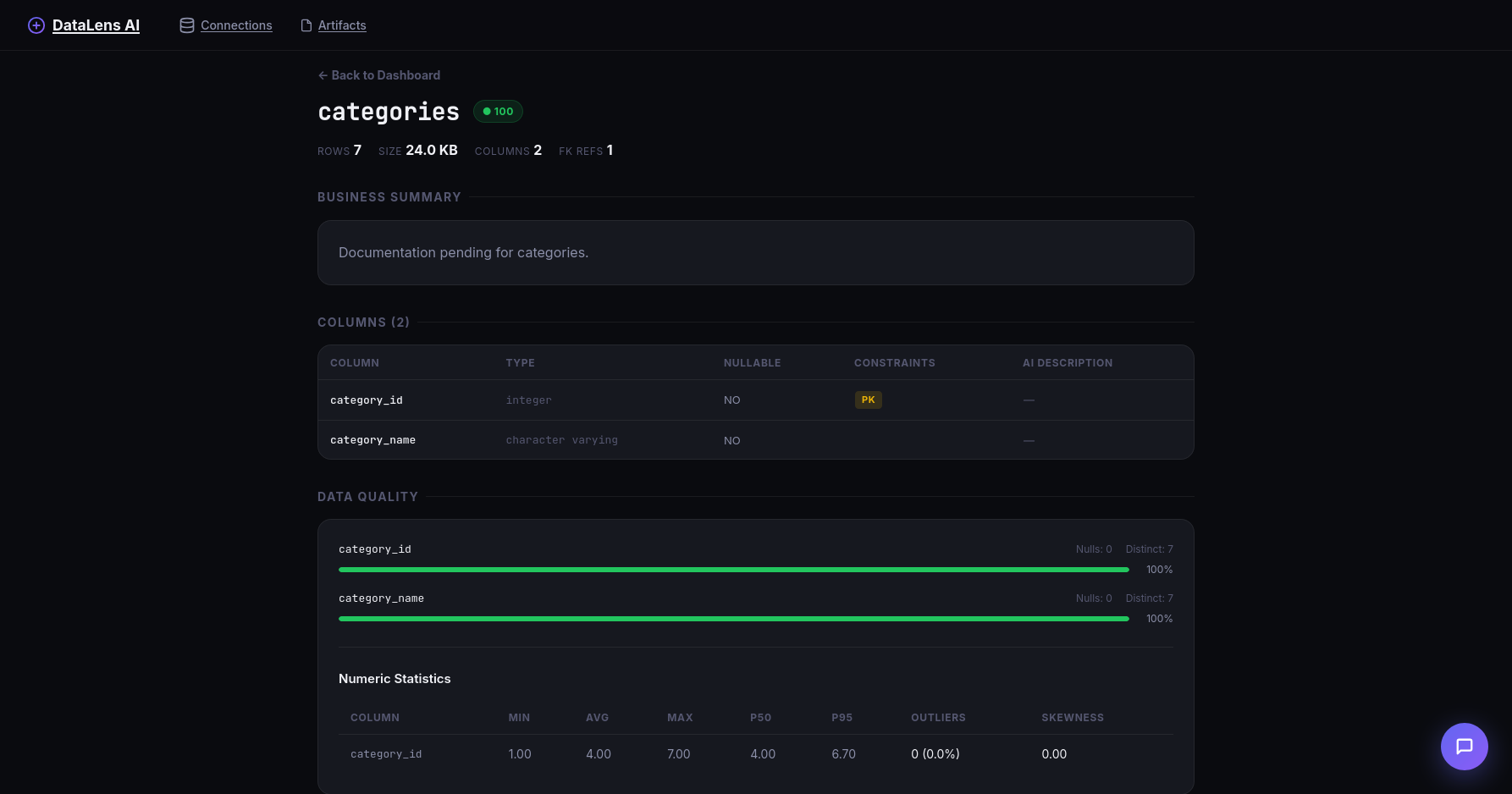Click the P50 column header
Image resolution: width=1512 pixels, height=794 pixels.
click(x=760, y=718)
